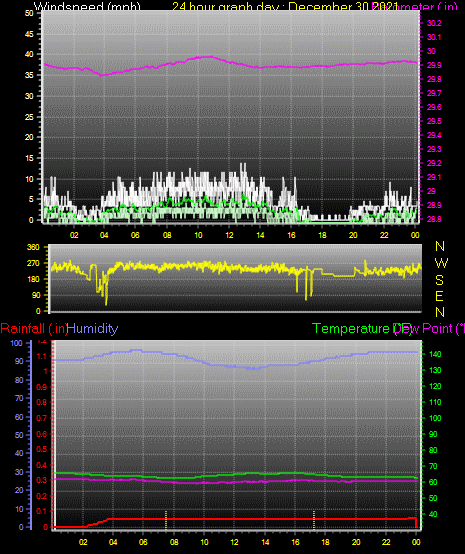Image resolution: width=465 pixels, height=554 pixels.
Task: Click the '45' windspeed axis label
Action: tap(29, 34)
